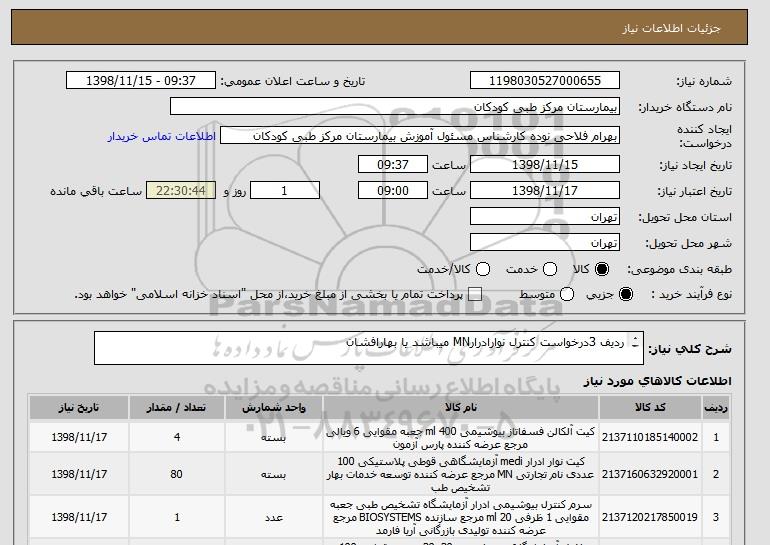The width and height of the screenshot is (770, 545).
Task: Click quantity 80 in row 2
Action: coord(176,474)
